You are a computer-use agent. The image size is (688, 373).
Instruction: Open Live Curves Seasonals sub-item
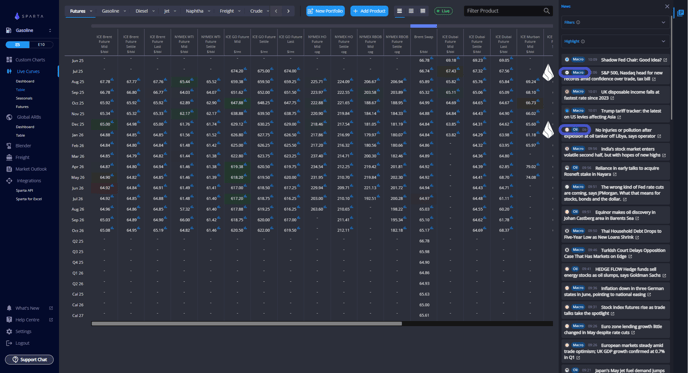(24, 98)
